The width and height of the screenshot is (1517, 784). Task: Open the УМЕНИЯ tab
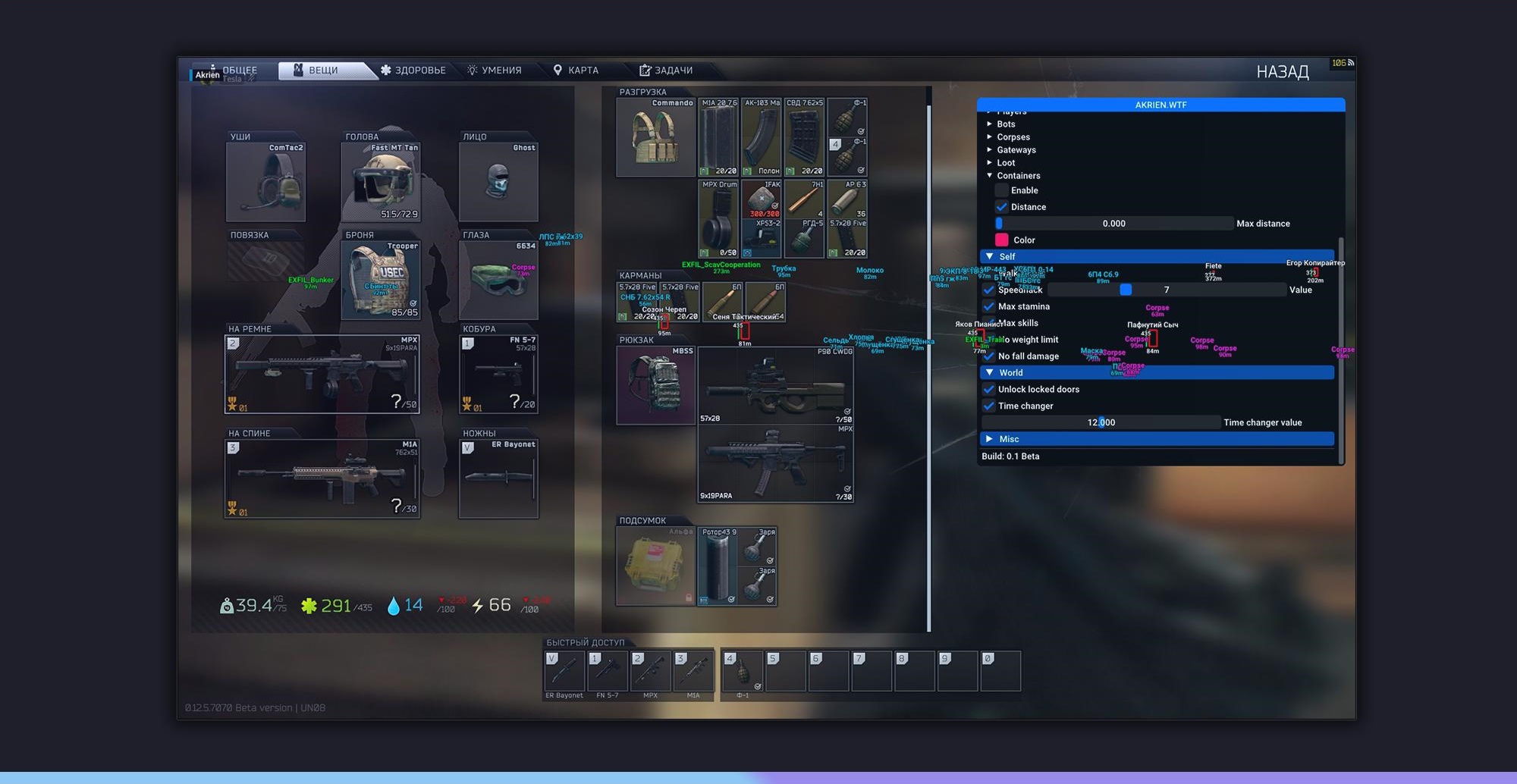495,71
